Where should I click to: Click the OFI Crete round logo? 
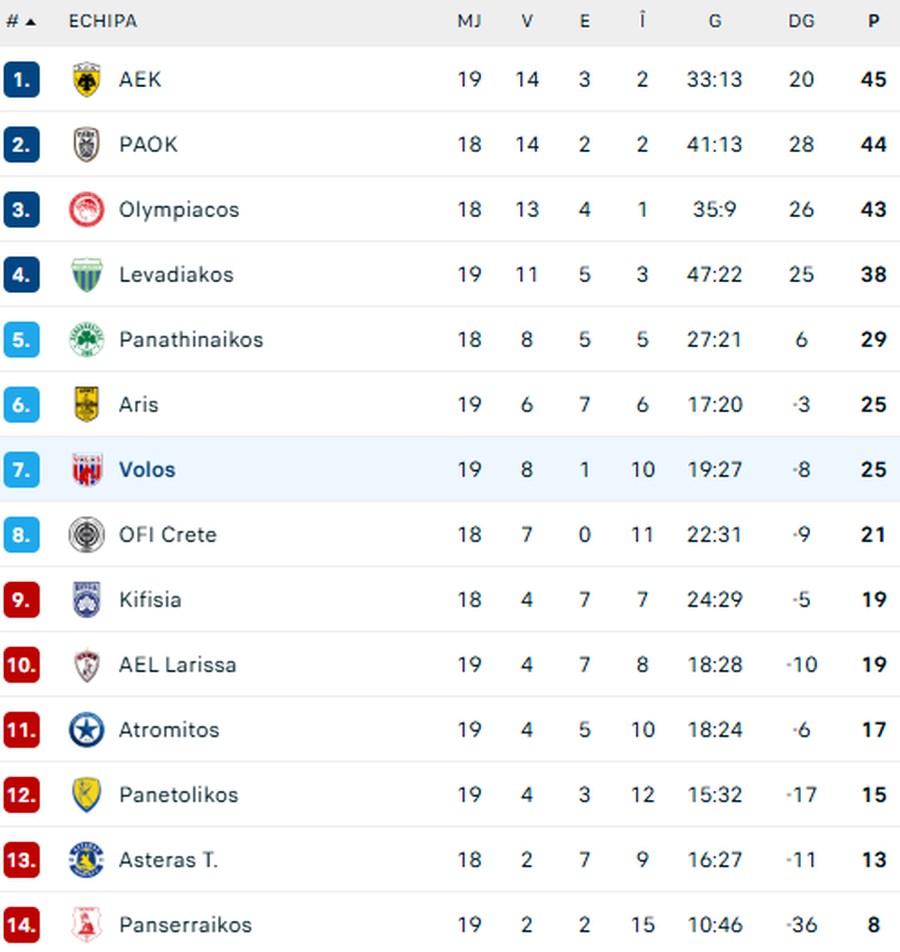[87, 535]
